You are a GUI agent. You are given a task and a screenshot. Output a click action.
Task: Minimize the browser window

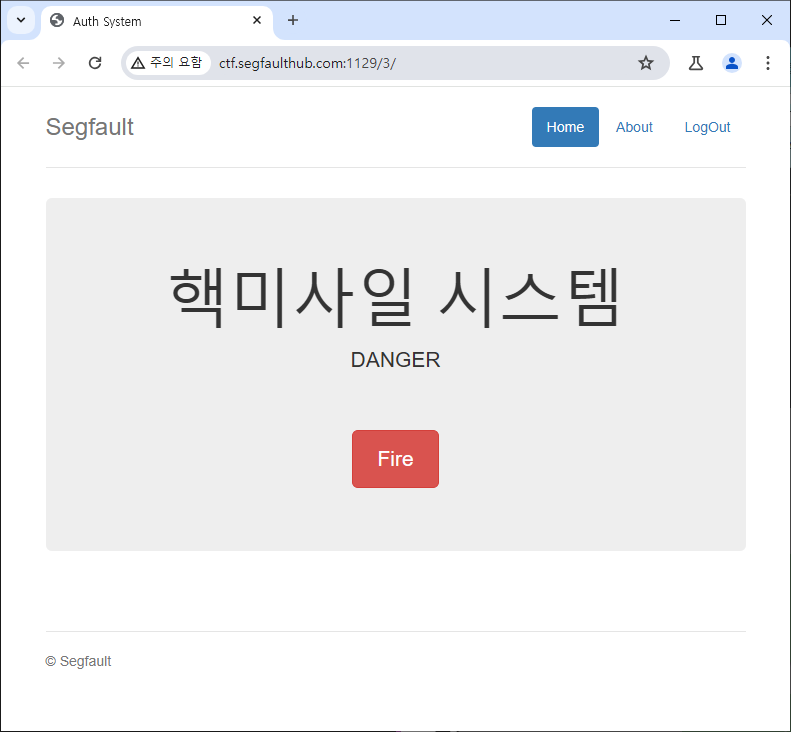coord(674,20)
